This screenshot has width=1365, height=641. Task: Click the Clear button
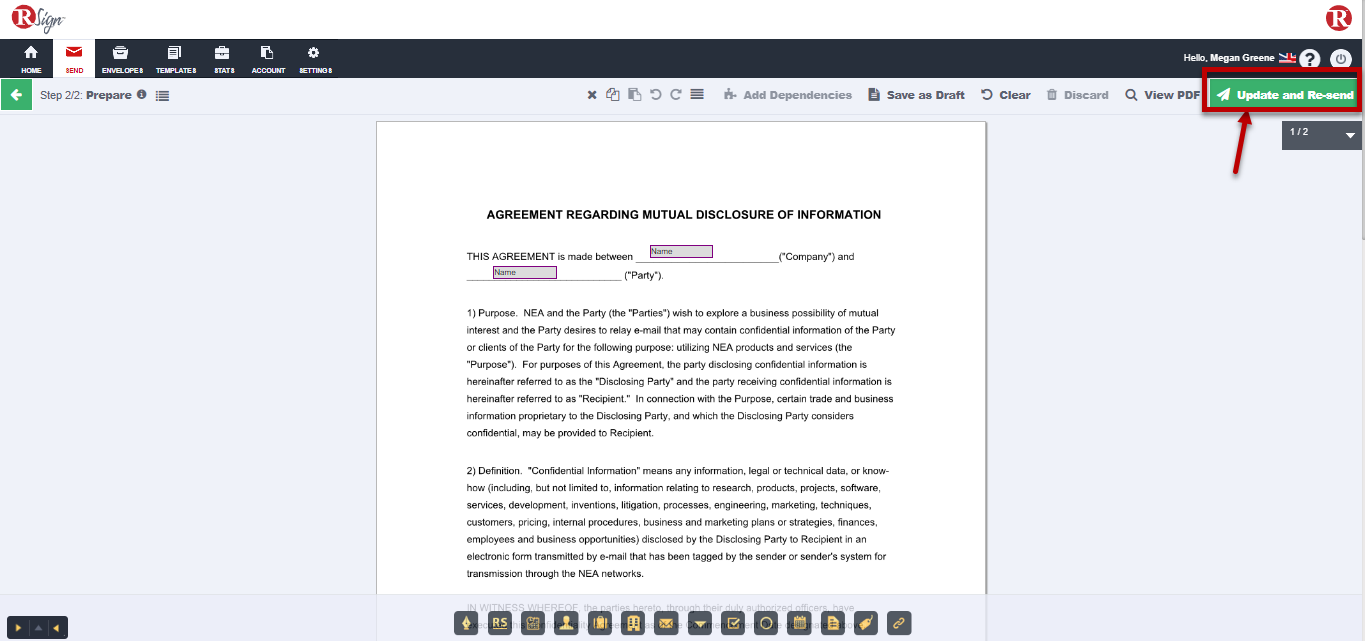point(1005,95)
